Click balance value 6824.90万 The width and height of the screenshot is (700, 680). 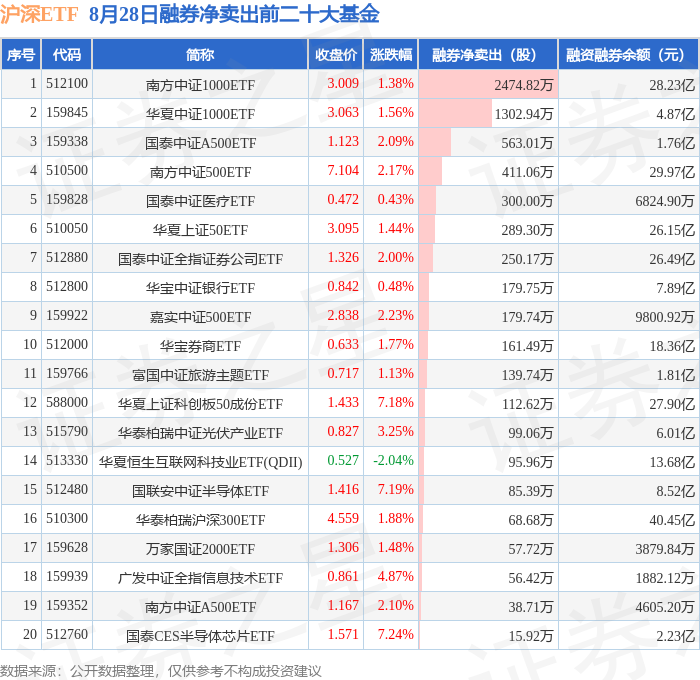tap(665, 201)
